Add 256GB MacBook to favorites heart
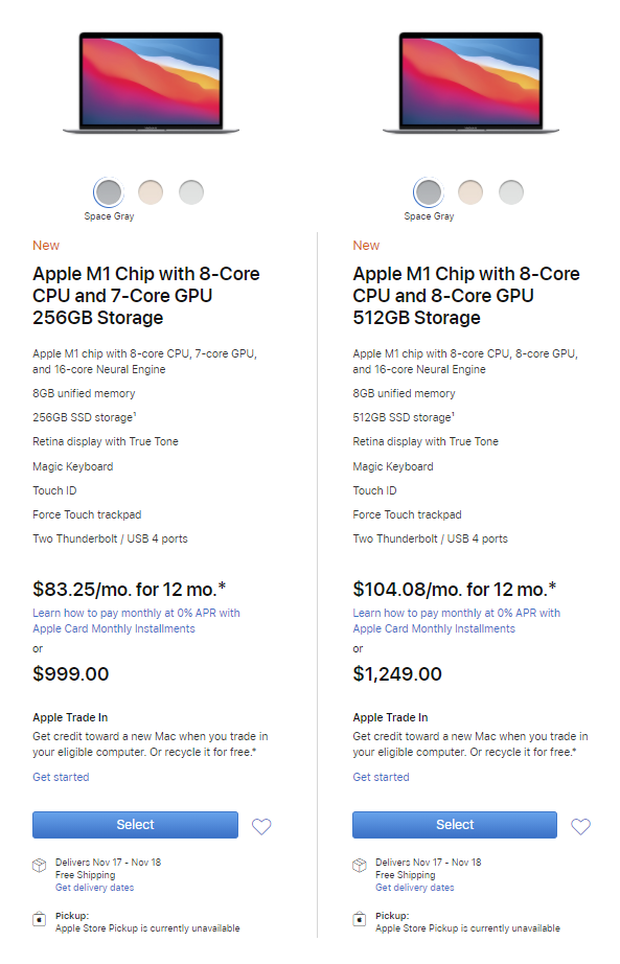The height and width of the screenshot is (964, 620). 261,826
